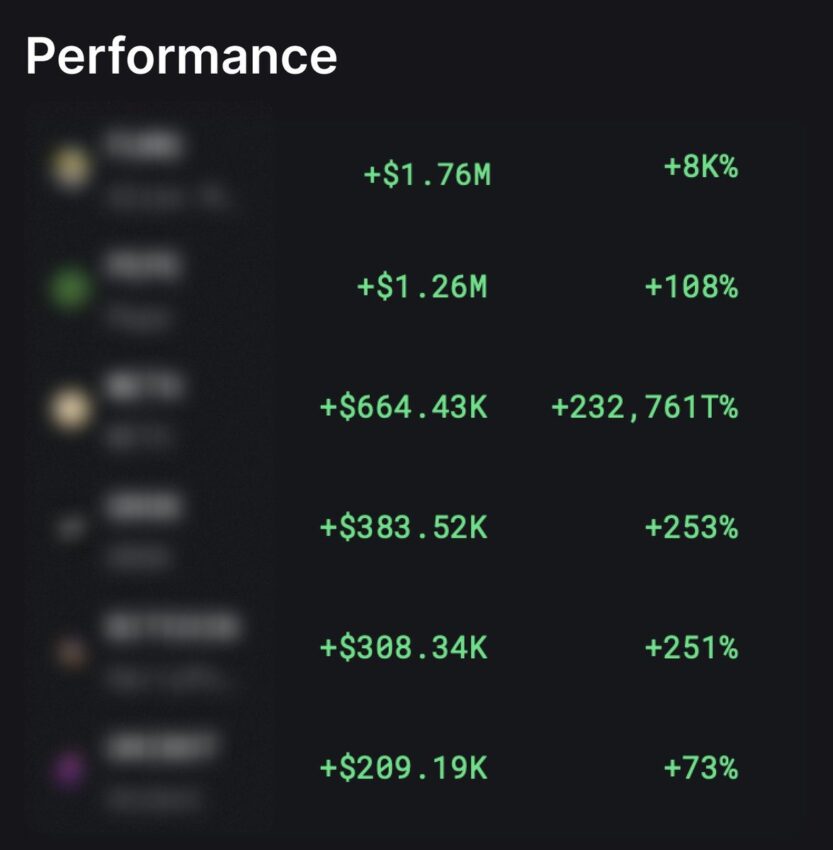Open the purple token icon beside +$209.19K
This screenshot has height=850, width=833.
click(x=70, y=769)
